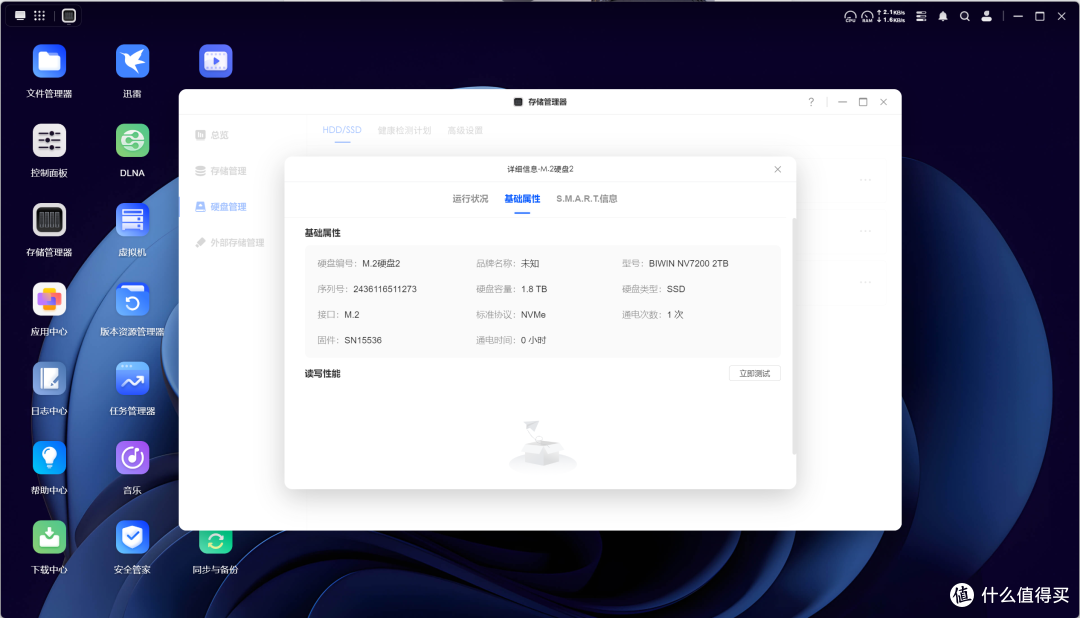Click the help question mark in 存储管理器
This screenshot has height=618, width=1080.
[x=811, y=102]
